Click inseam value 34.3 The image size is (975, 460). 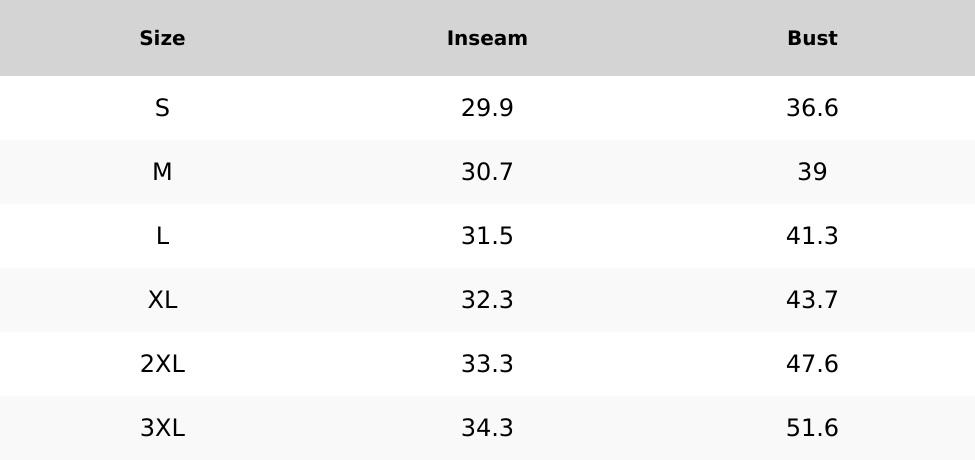coord(487,428)
